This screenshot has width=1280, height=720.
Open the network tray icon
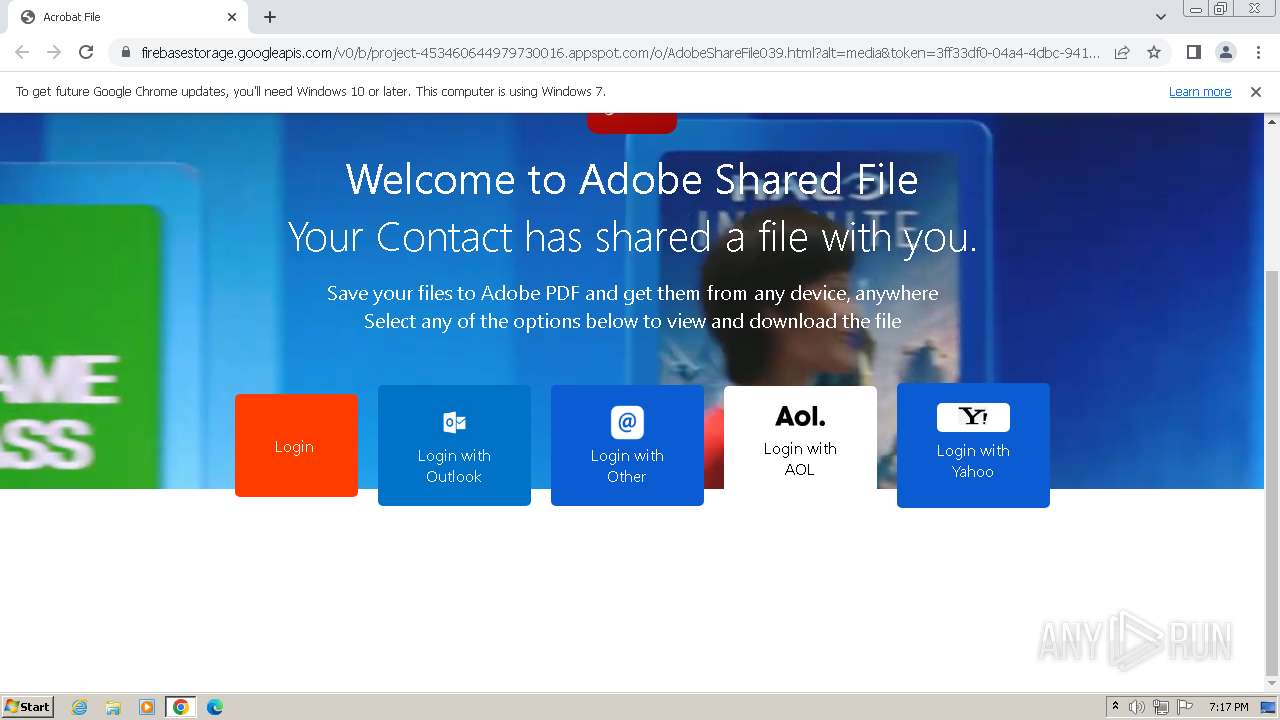(1161, 707)
